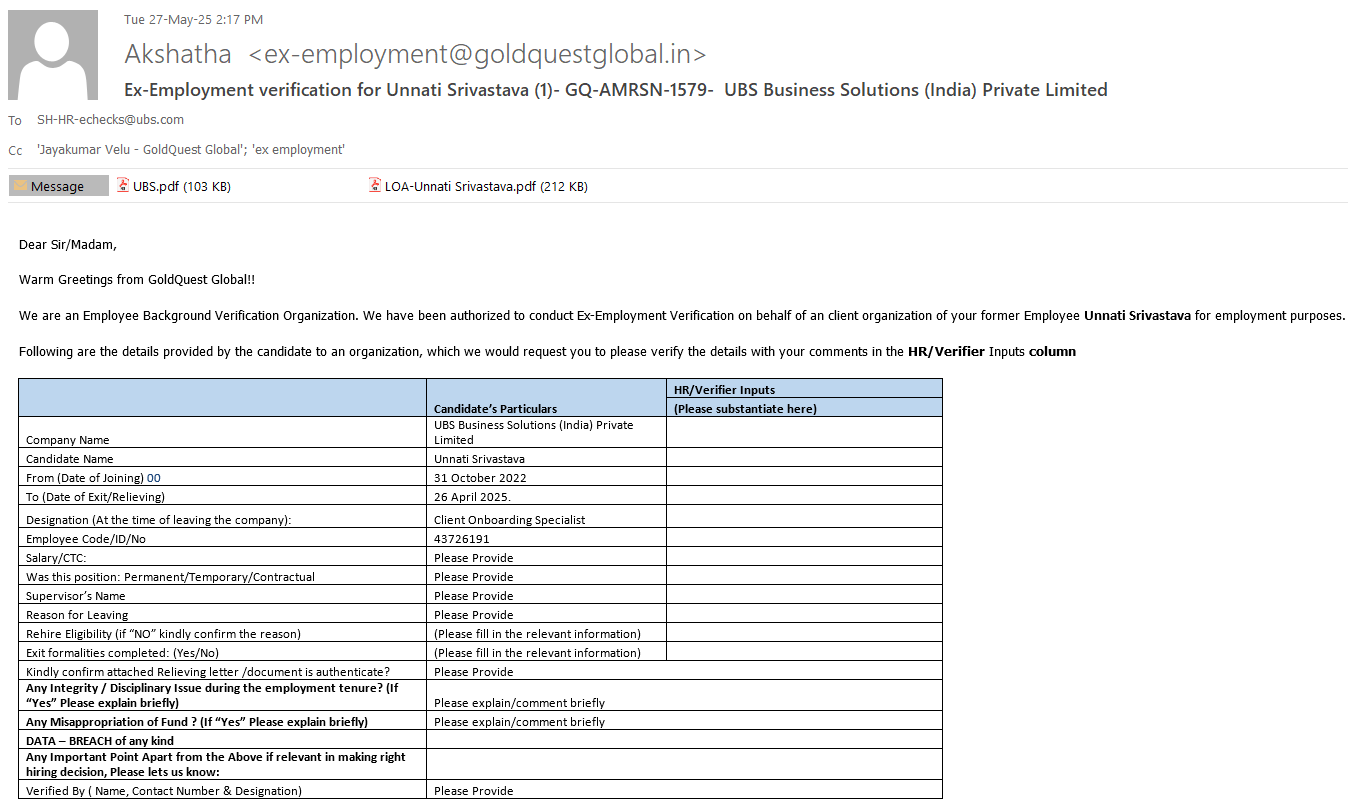The height and width of the screenshot is (810, 1348).
Task: Open the UBS.pdf attachment
Action: 181,186
